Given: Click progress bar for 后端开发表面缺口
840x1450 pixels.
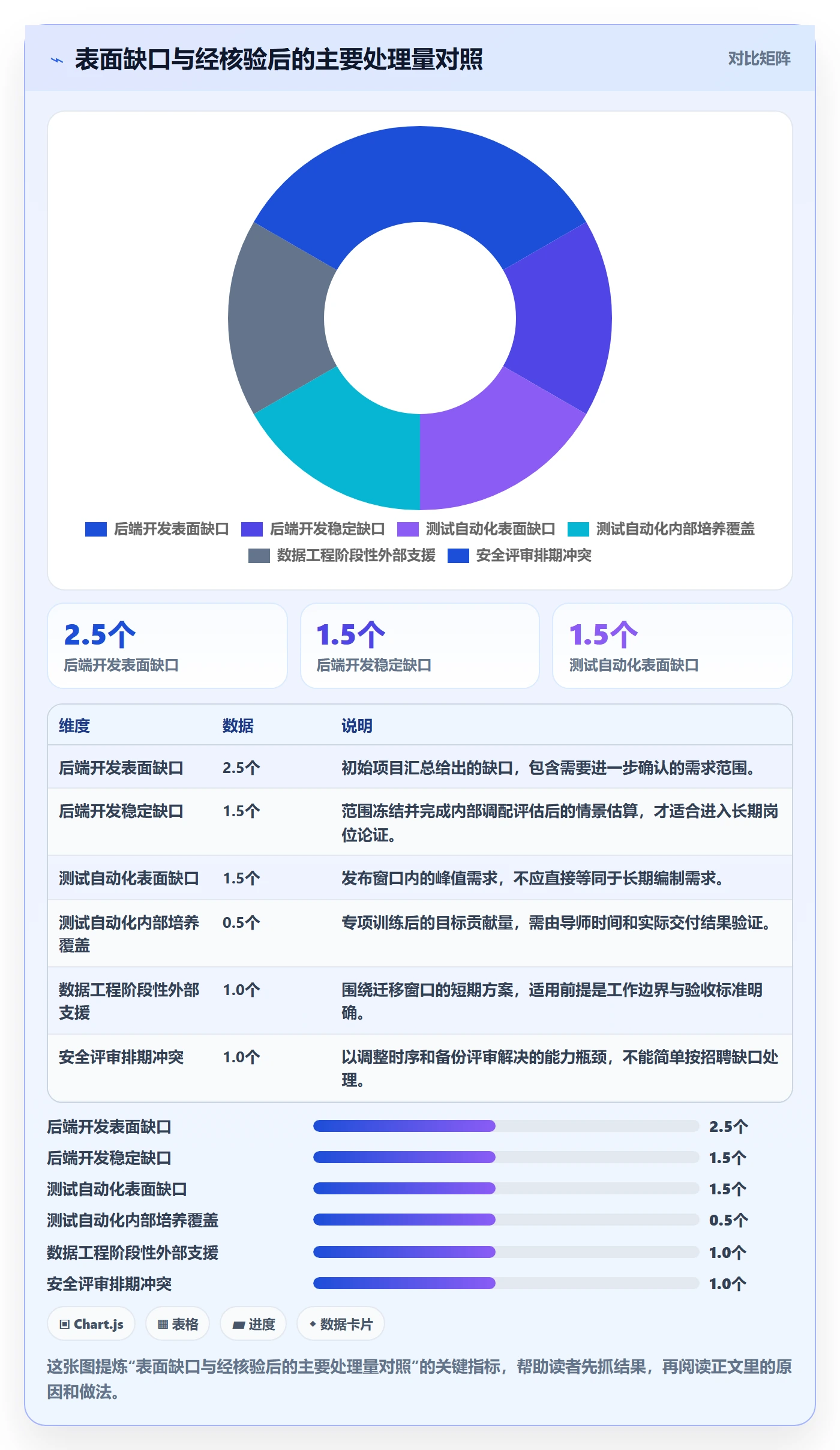Looking at the screenshot, I should [x=506, y=1126].
